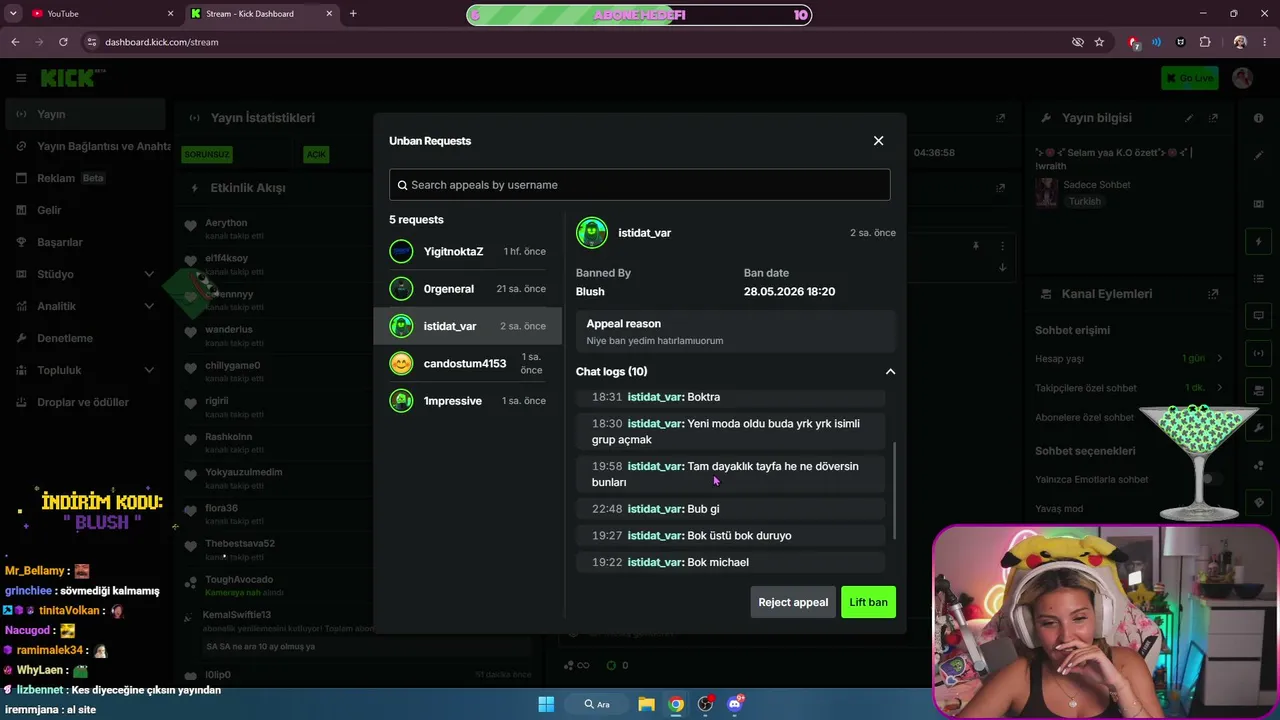
Task: Open a new browser tab
Action: [353, 14]
